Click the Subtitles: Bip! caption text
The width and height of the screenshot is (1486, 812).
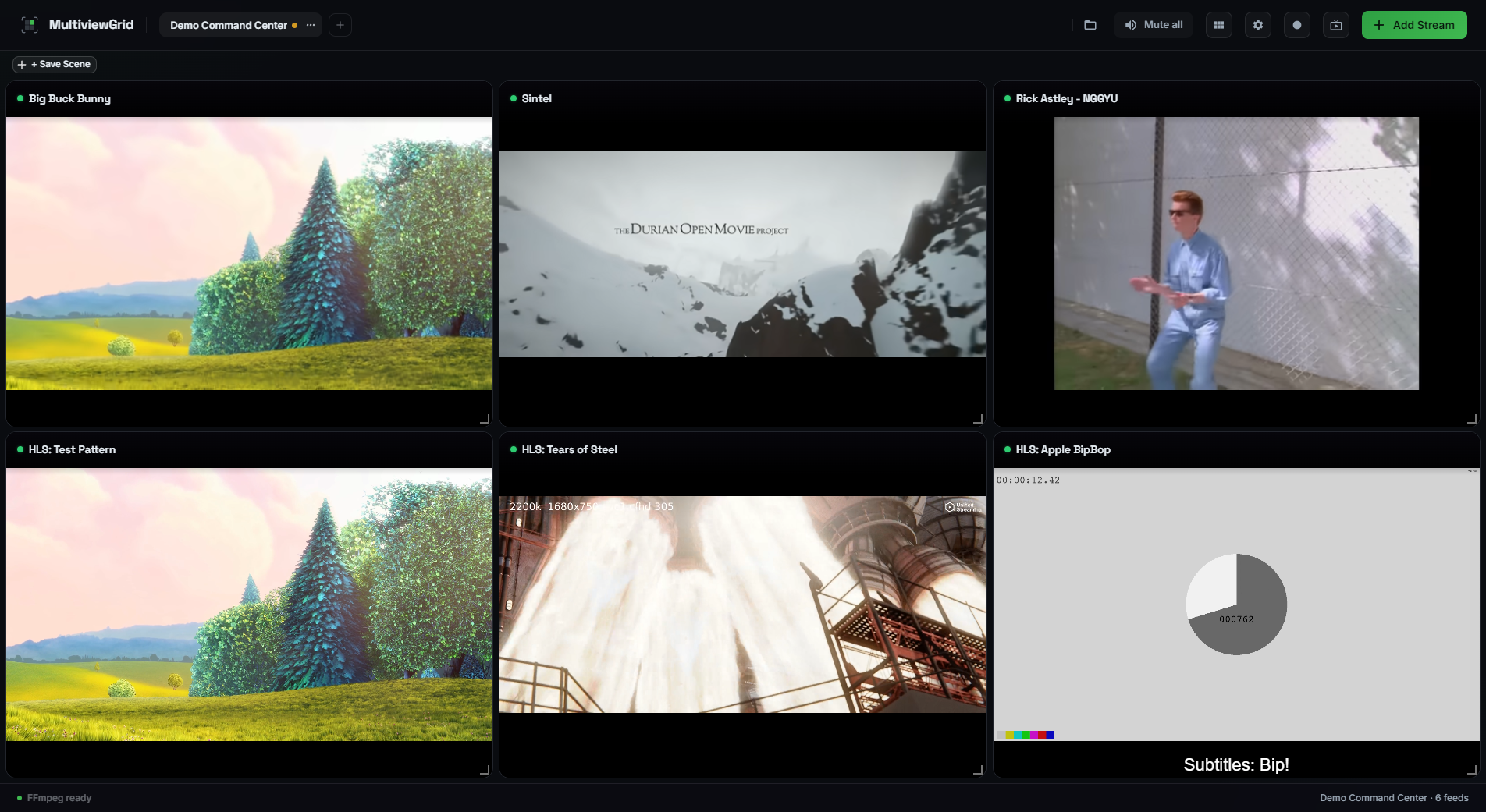(x=1236, y=764)
